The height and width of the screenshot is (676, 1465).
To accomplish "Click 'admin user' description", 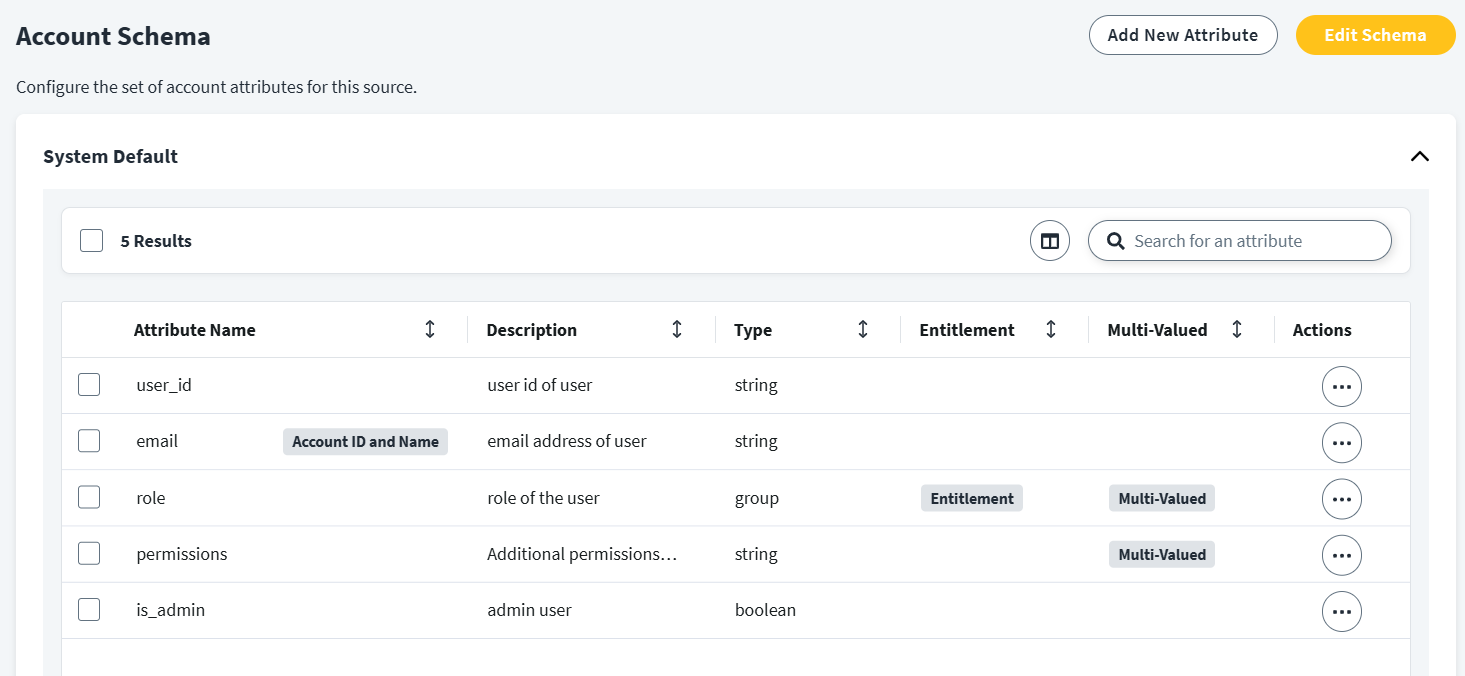I will pos(529,610).
